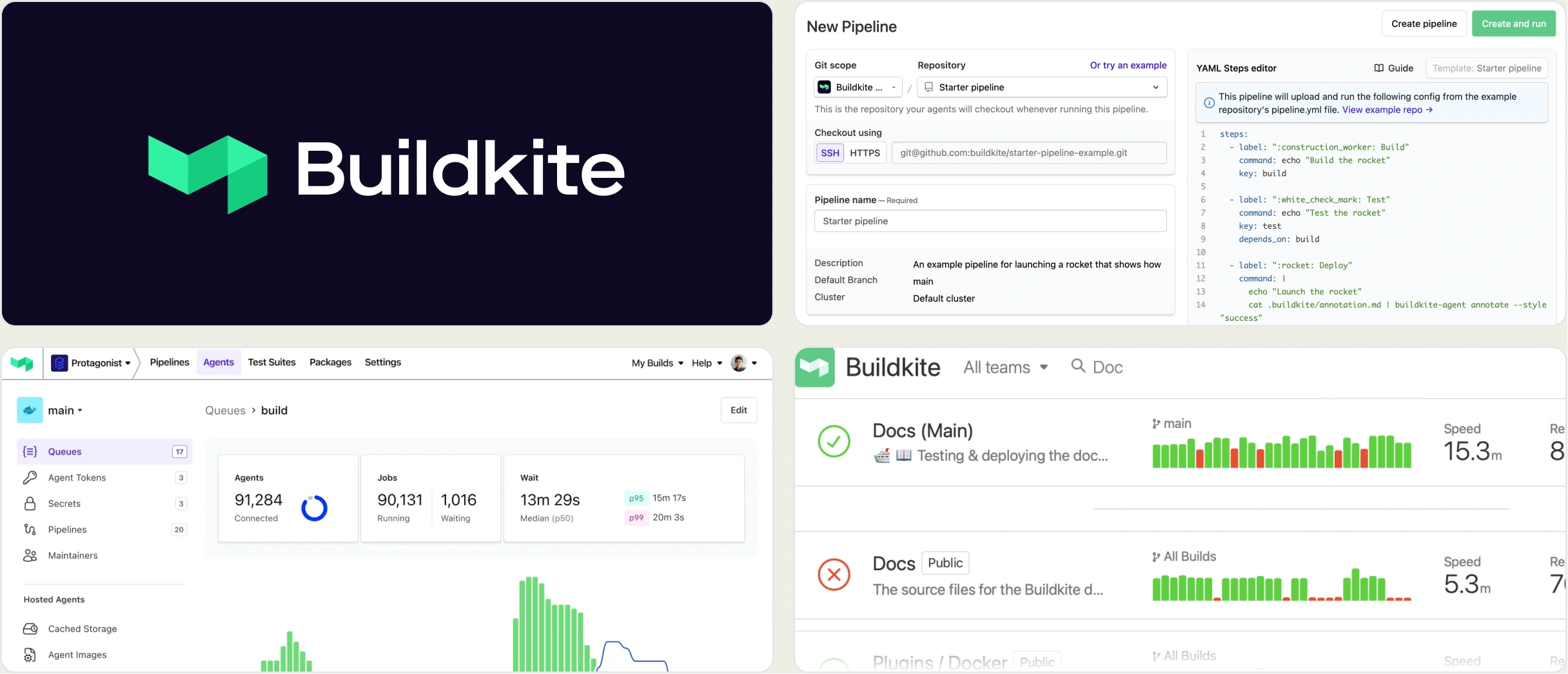Screen dimensions: 1568x674
Task: Click the Docs (Main) pipeline title
Action: 923,430
